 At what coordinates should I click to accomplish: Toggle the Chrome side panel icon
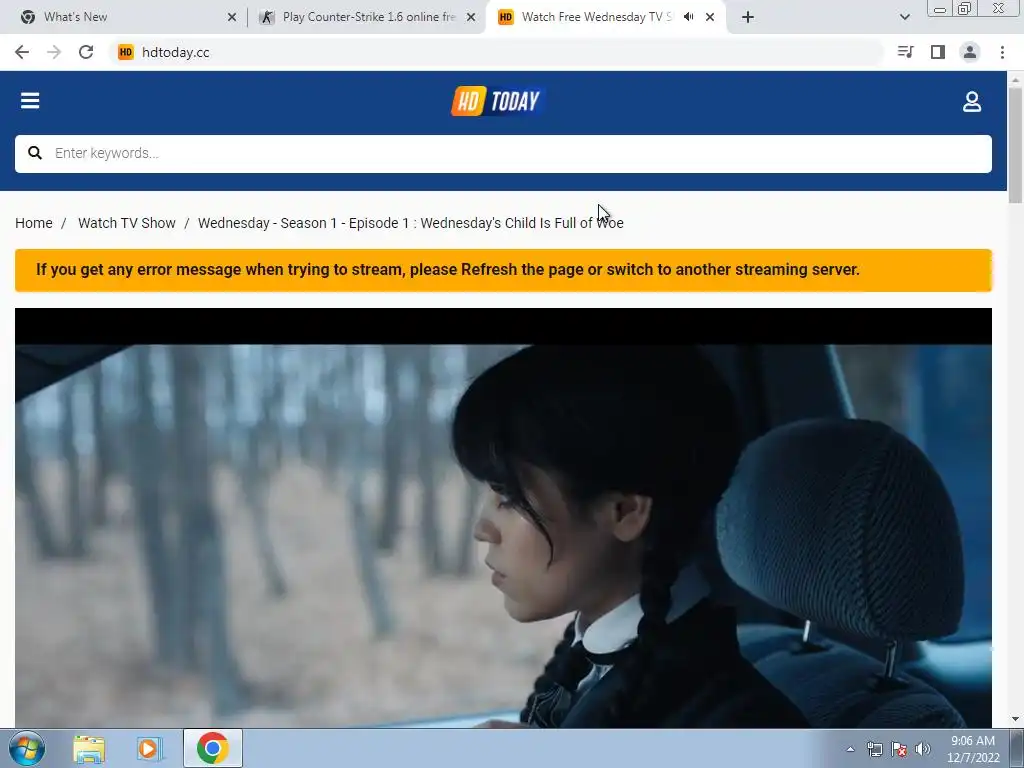(x=938, y=52)
